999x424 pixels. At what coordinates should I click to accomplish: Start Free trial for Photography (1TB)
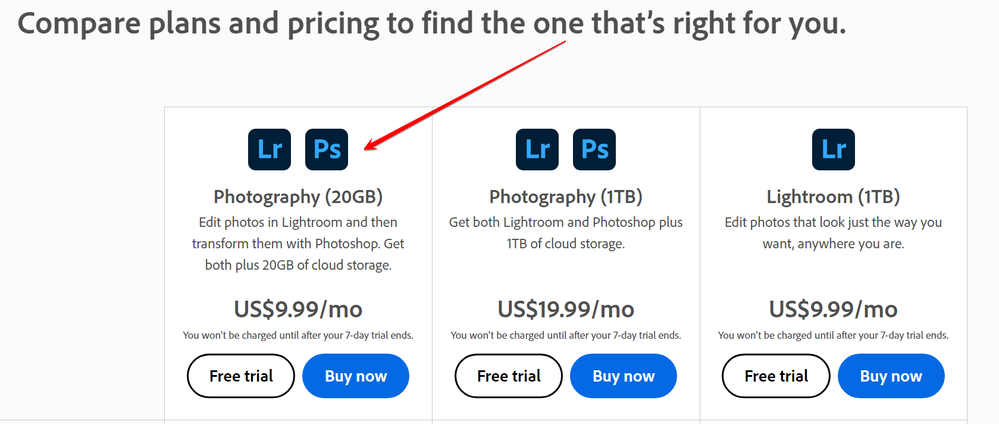tap(508, 376)
